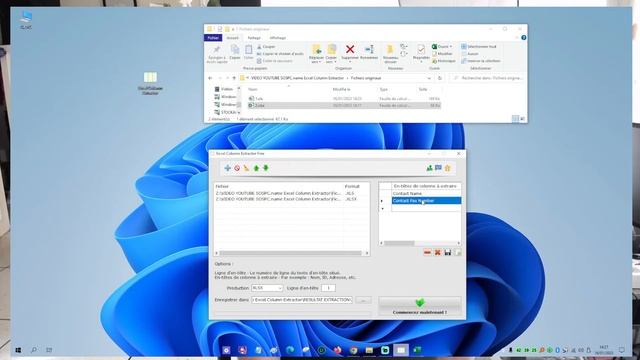This screenshot has height=360, width=640.
Task: Click the Nouveau dossier icon in ribbon
Action: click(391, 54)
